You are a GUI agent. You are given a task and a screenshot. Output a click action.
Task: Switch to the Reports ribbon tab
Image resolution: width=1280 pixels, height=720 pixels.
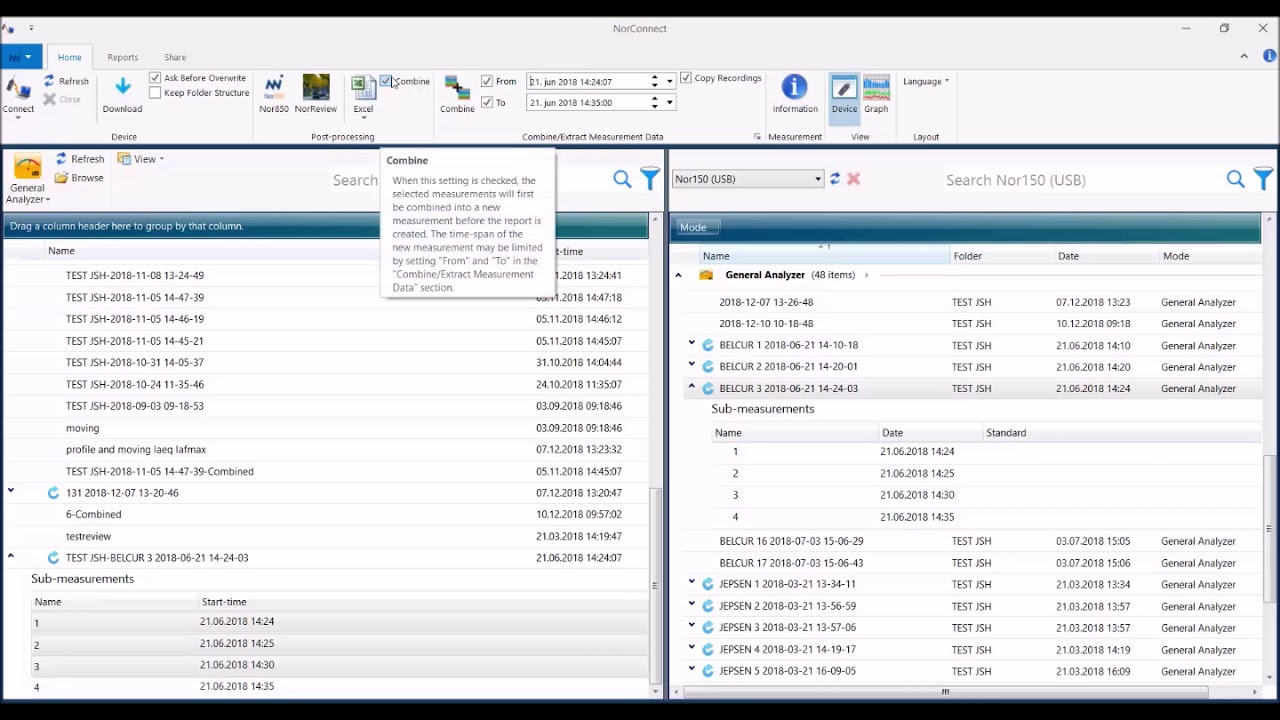pyautogui.click(x=123, y=57)
